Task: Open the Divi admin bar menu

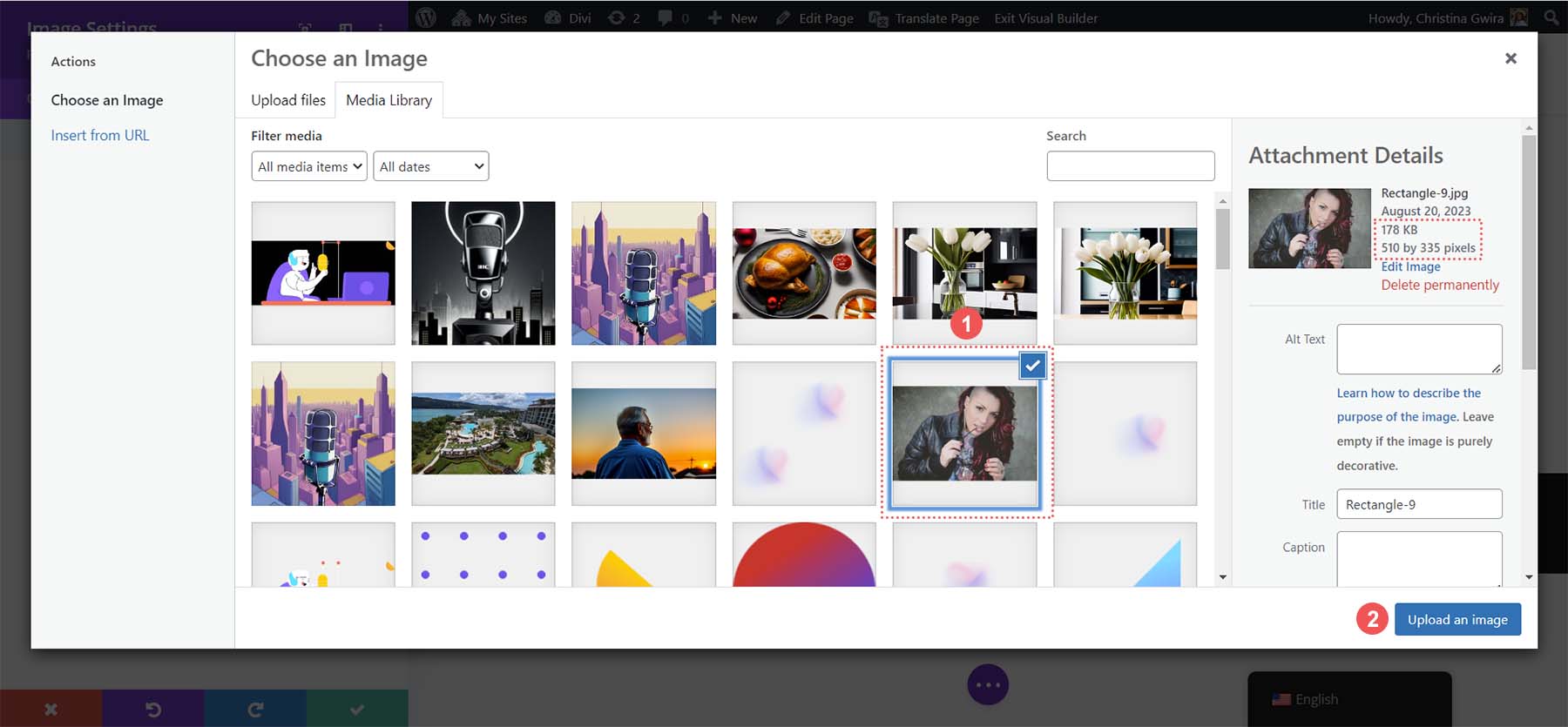Action: click(x=568, y=17)
